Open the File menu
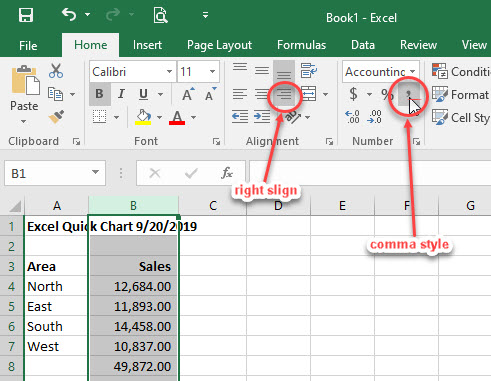This screenshot has width=491, height=381. pyautogui.click(x=28, y=45)
